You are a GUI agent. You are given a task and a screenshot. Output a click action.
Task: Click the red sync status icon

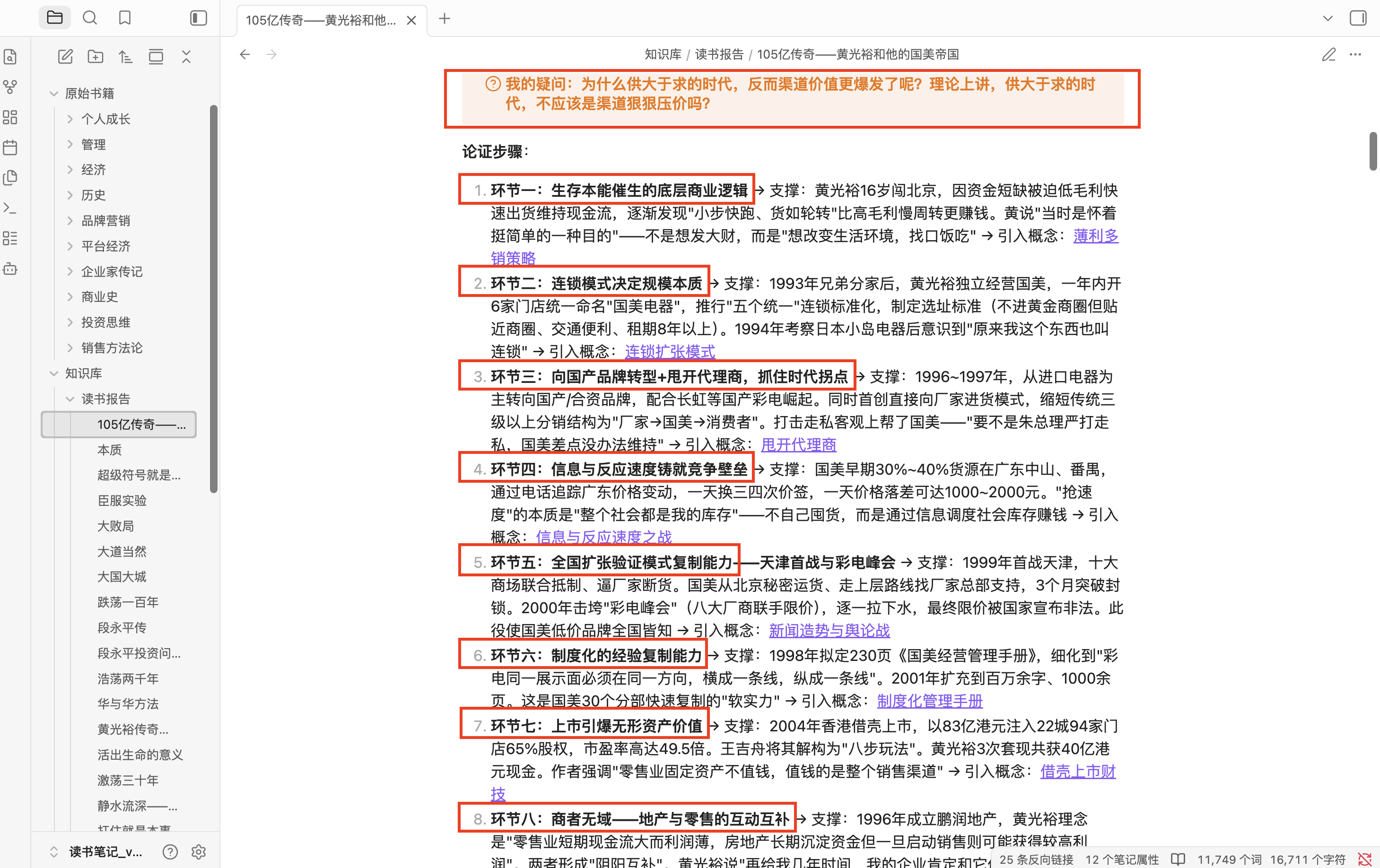[1365, 859]
